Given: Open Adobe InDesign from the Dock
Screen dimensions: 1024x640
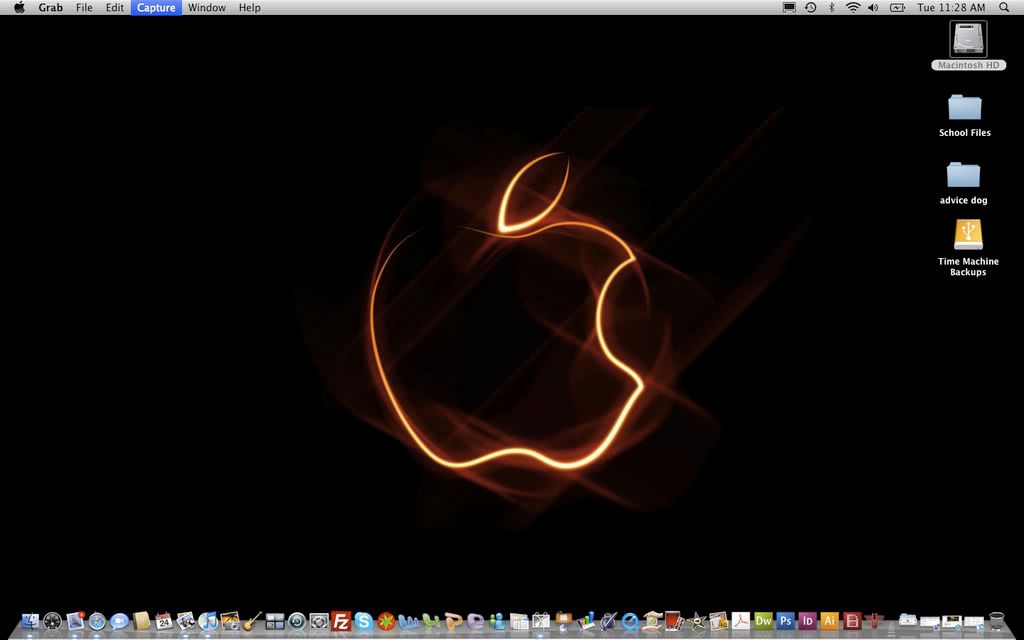Looking at the screenshot, I should 807,621.
